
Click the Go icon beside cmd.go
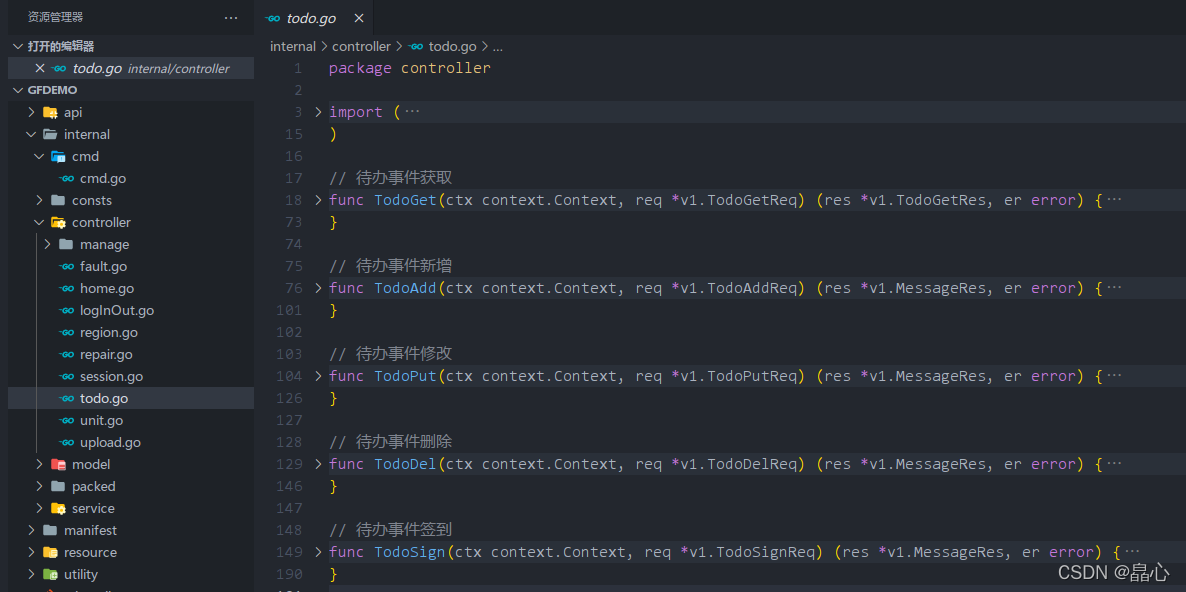(67, 178)
